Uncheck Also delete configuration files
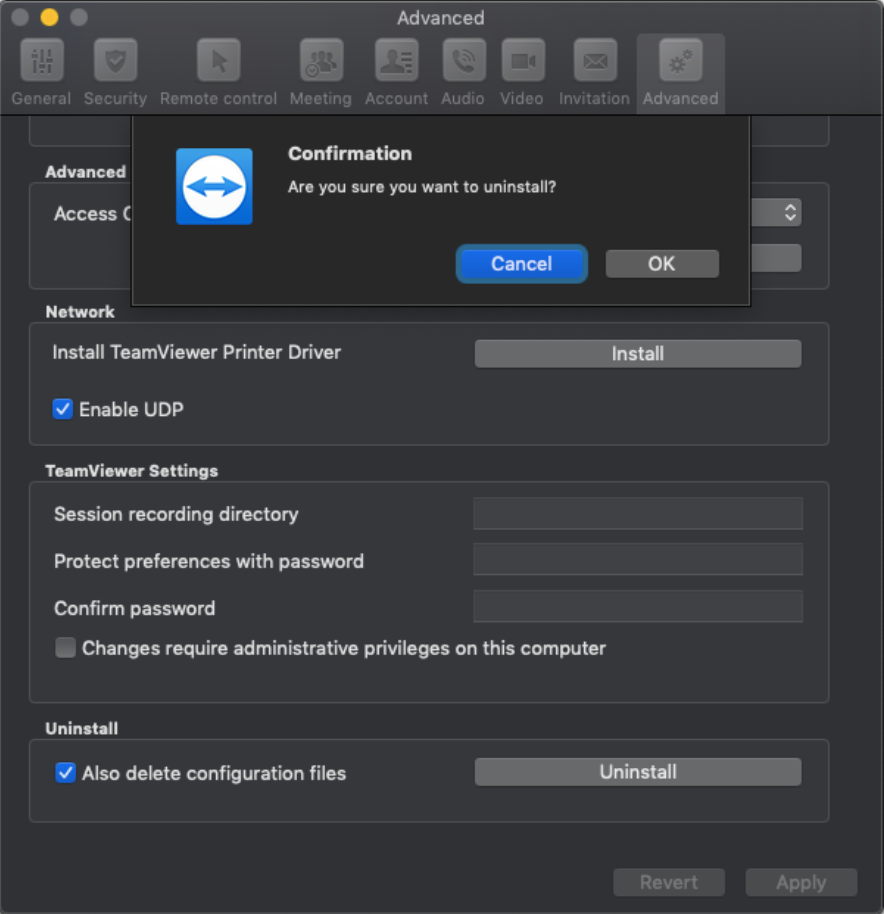Viewport: 884px width, 914px height. (x=65, y=773)
